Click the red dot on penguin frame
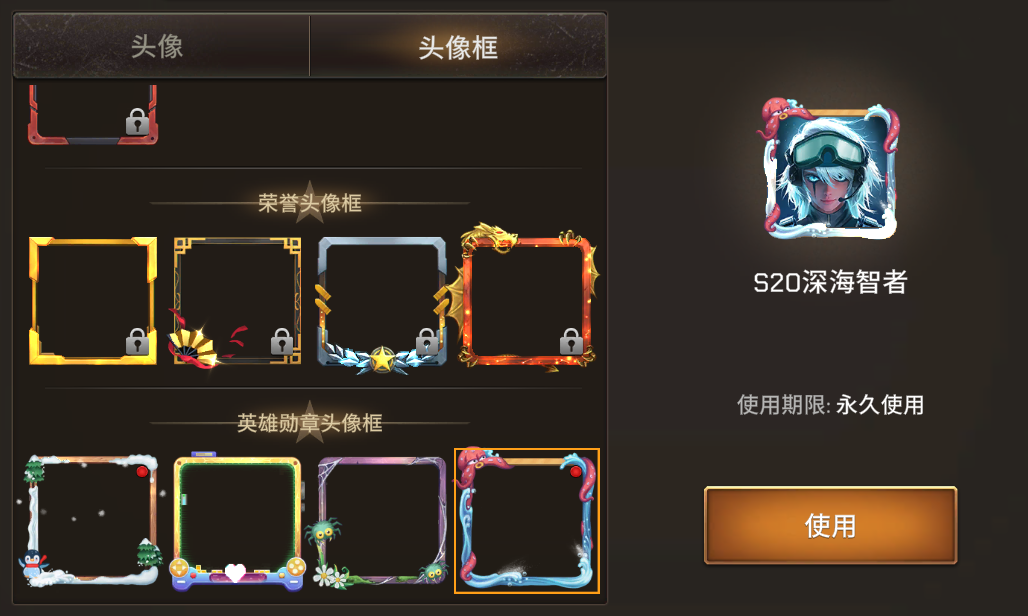This screenshot has height=616, width=1028. tap(142, 472)
